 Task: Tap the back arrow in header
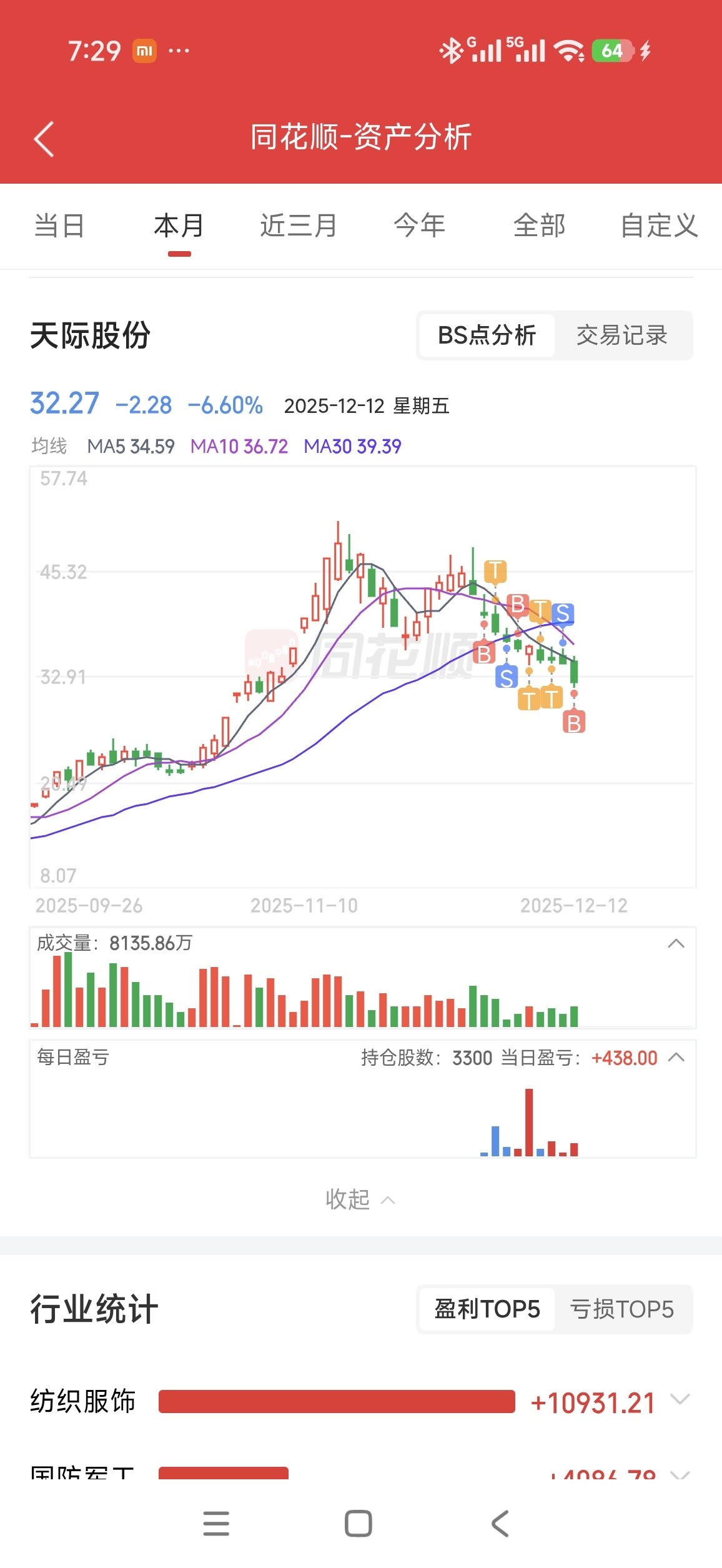[44, 139]
